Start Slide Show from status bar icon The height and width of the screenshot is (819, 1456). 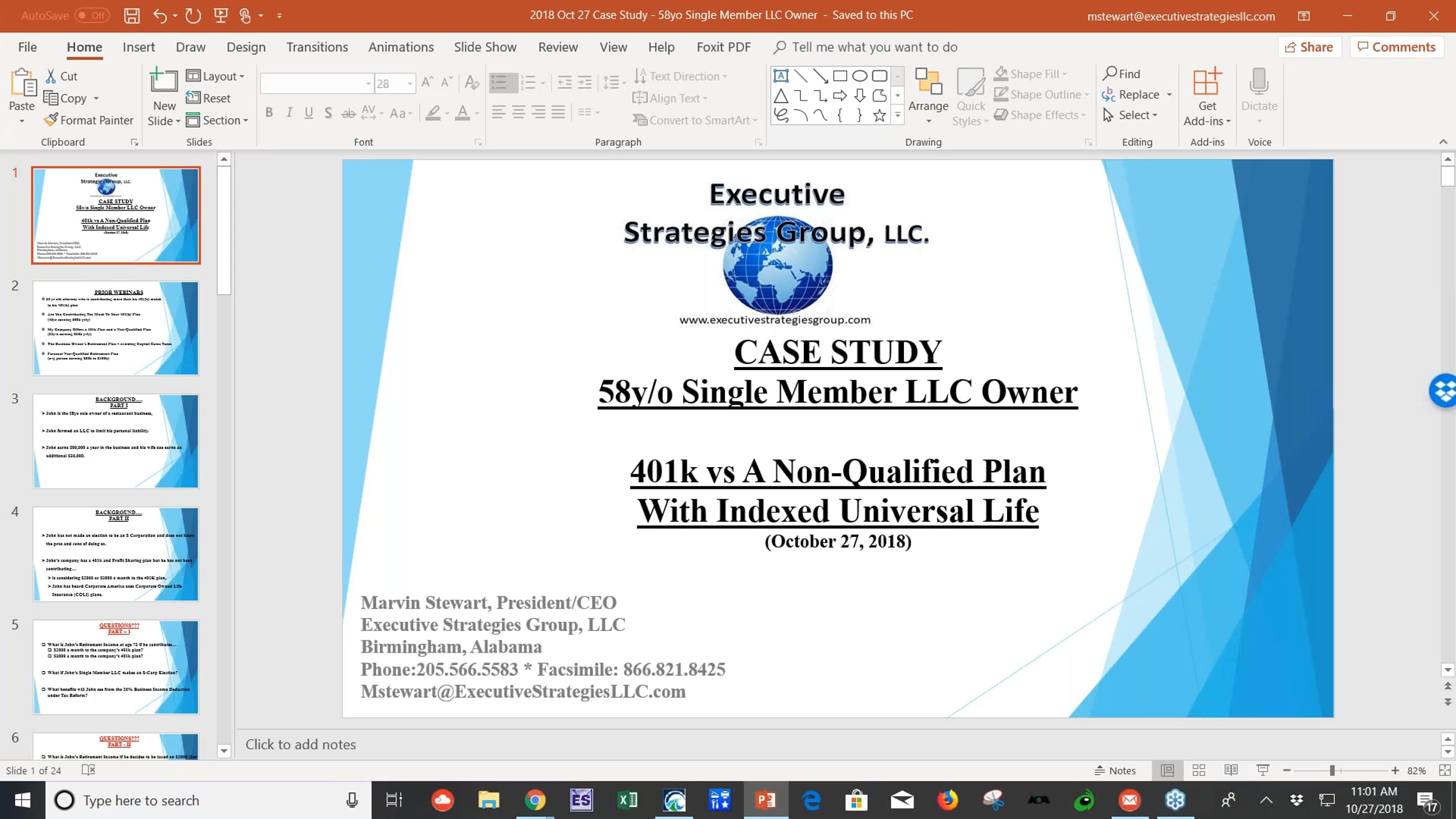click(x=1263, y=770)
